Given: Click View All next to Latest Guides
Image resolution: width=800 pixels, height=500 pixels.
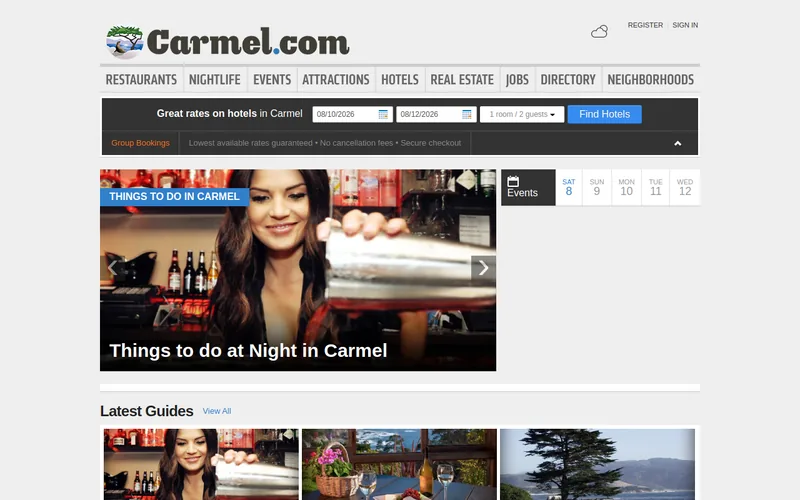Looking at the screenshot, I should pyautogui.click(x=217, y=411).
